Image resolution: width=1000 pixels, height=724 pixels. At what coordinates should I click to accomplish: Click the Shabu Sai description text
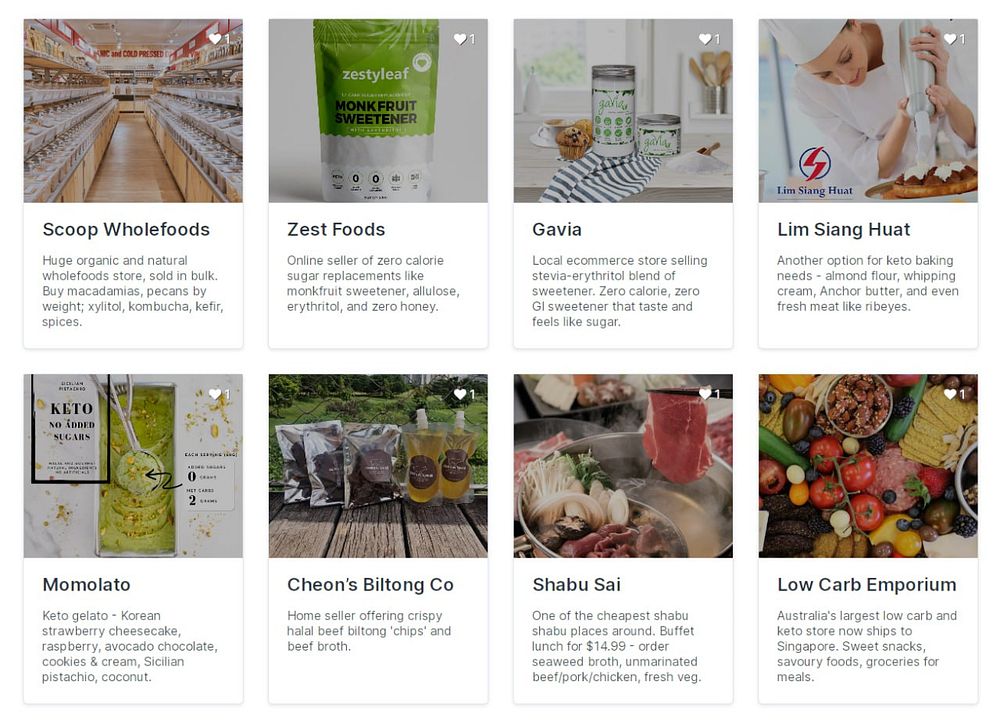617,646
